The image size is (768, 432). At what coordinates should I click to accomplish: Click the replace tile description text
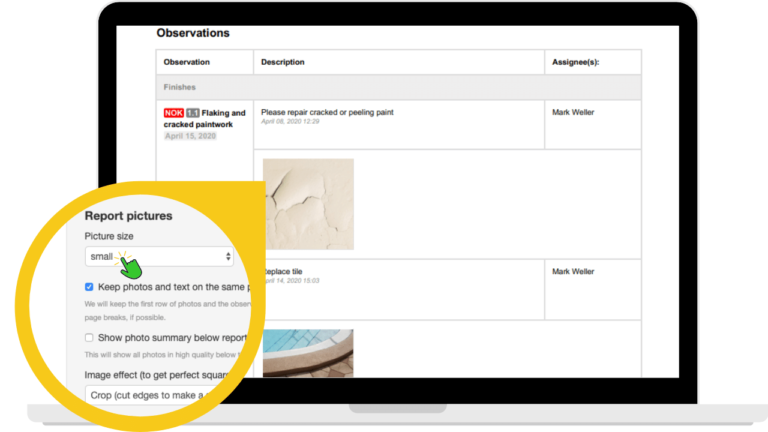[283, 271]
